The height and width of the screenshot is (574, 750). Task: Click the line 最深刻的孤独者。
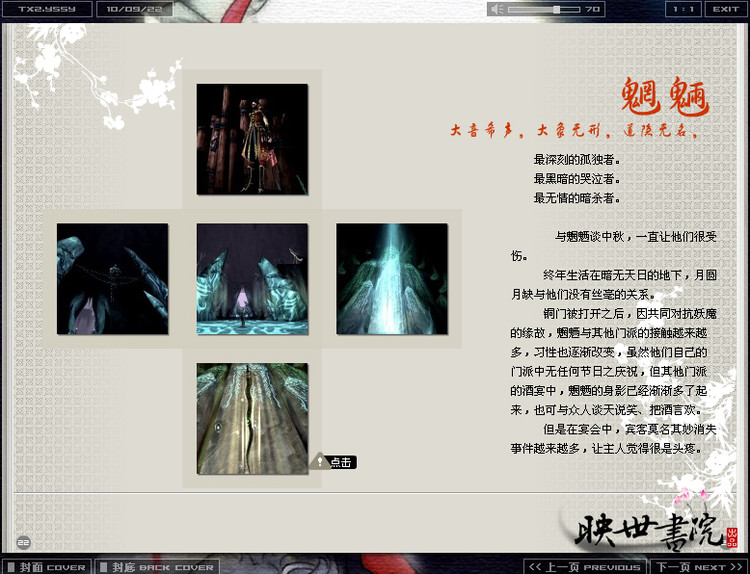point(577,159)
